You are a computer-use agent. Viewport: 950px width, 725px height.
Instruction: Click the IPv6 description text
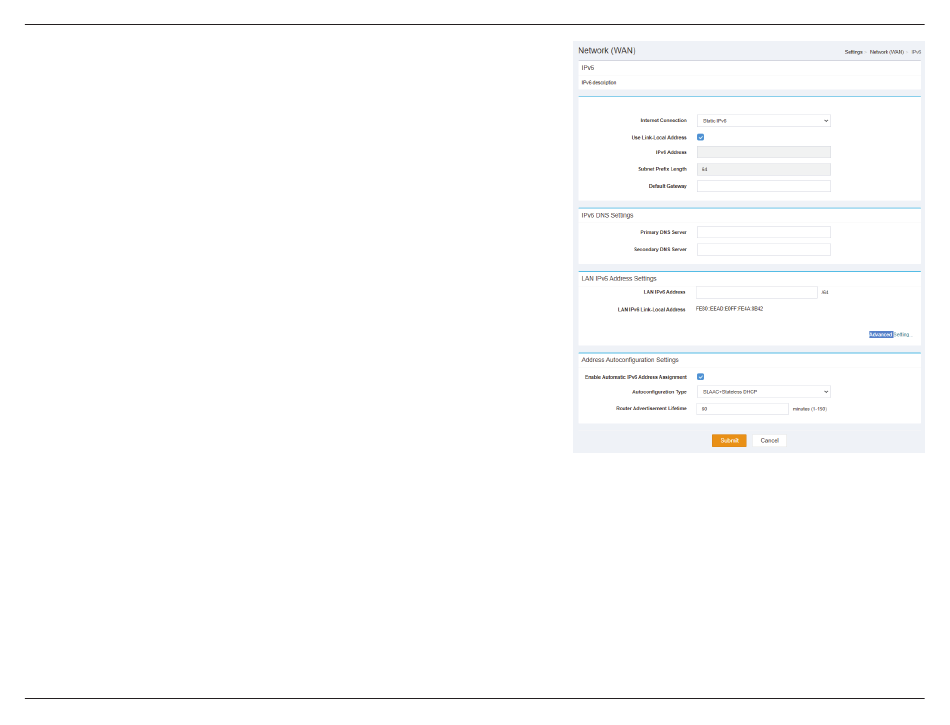pyautogui.click(x=599, y=82)
